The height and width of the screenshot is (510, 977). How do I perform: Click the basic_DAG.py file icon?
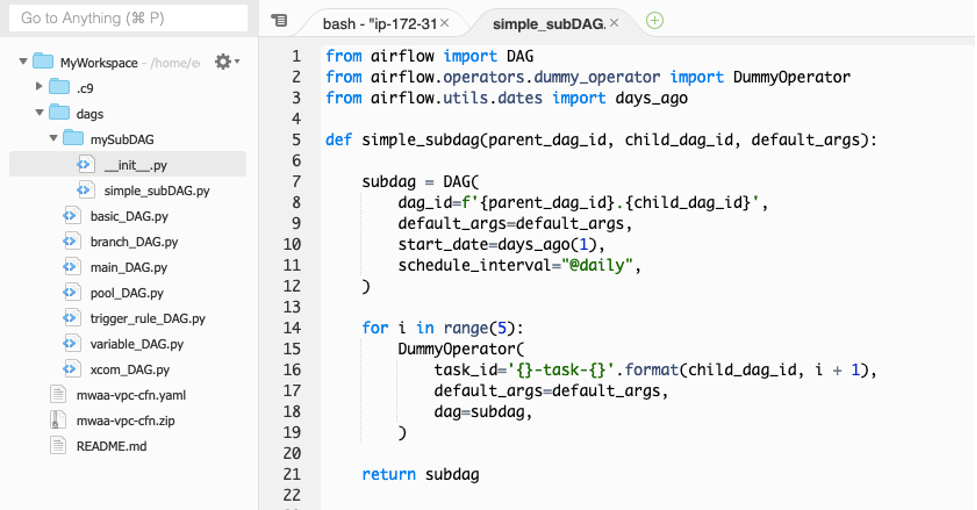[x=71, y=216]
